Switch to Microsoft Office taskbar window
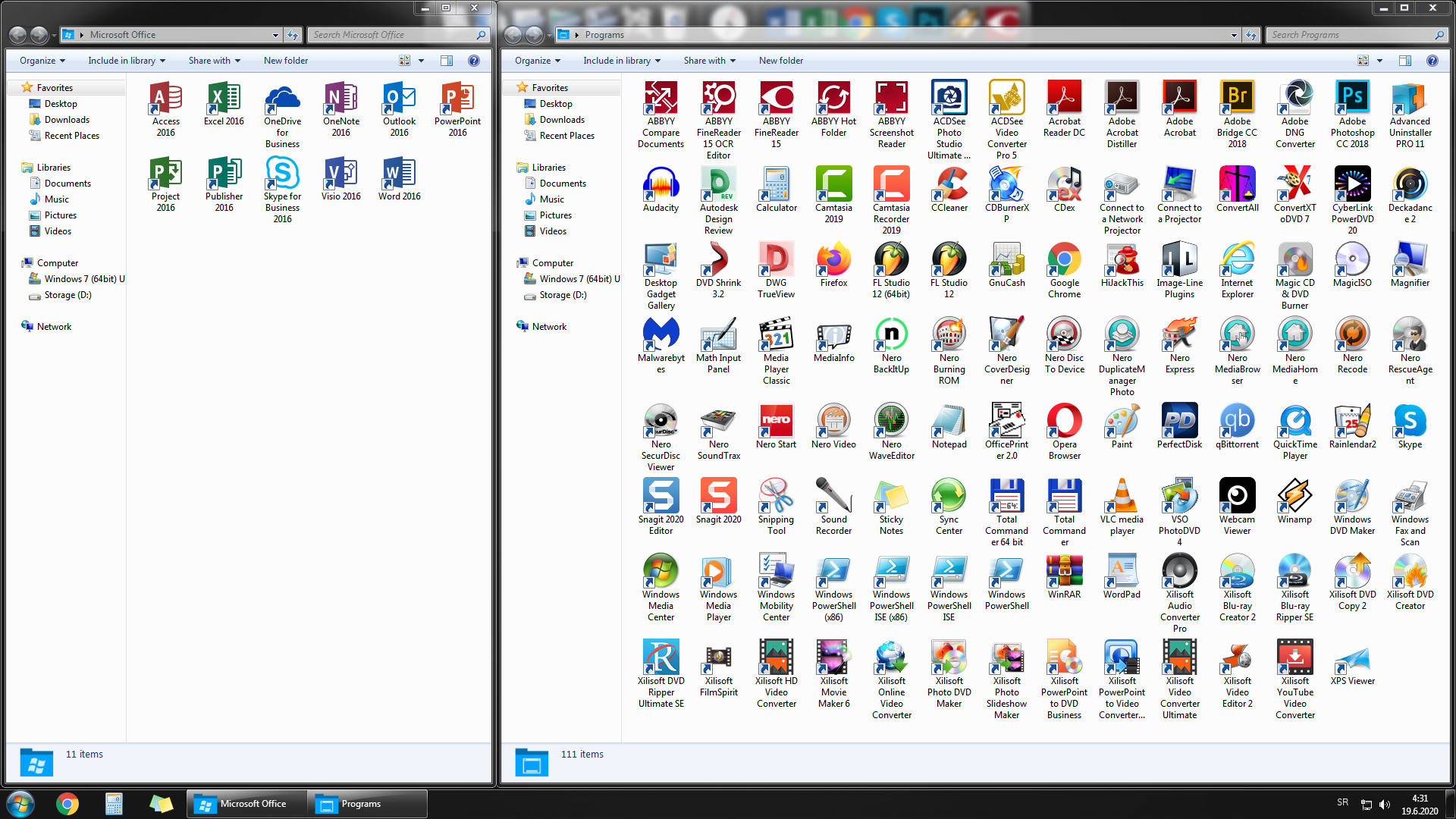This screenshot has width=1456, height=819. click(246, 804)
